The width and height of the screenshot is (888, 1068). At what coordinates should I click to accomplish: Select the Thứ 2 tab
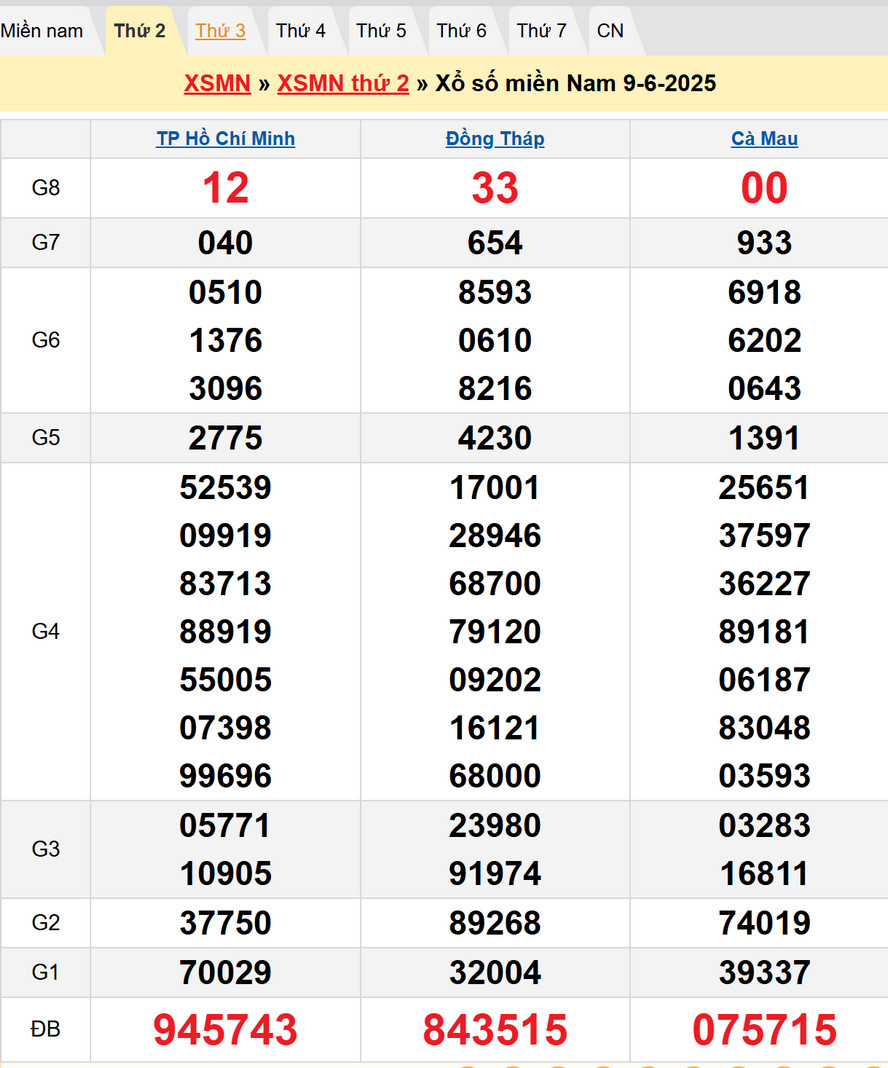pos(140,31)
